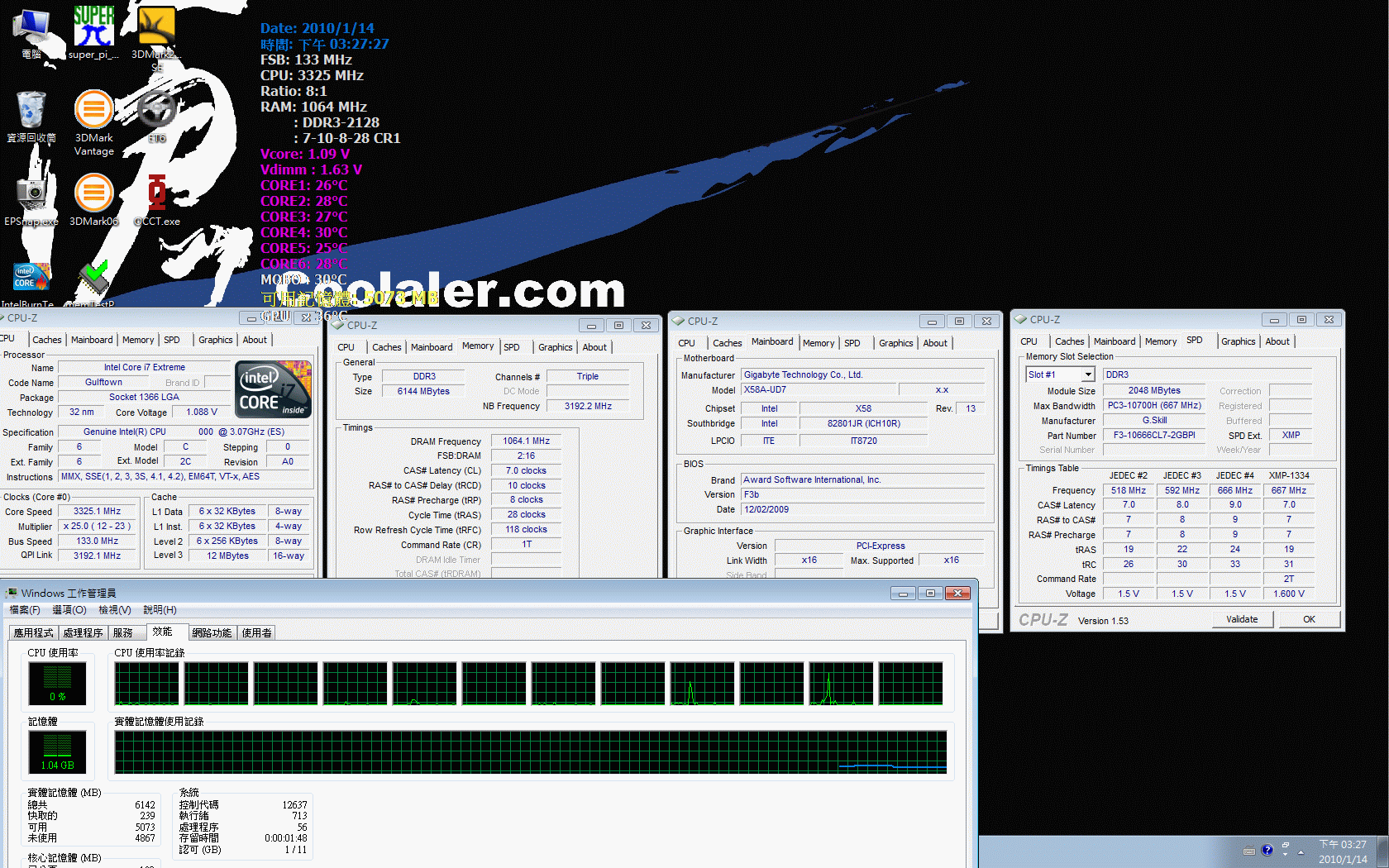
Task: Open the 檢視(V) menu in Task Manager
Action: (x=114, y=610)
